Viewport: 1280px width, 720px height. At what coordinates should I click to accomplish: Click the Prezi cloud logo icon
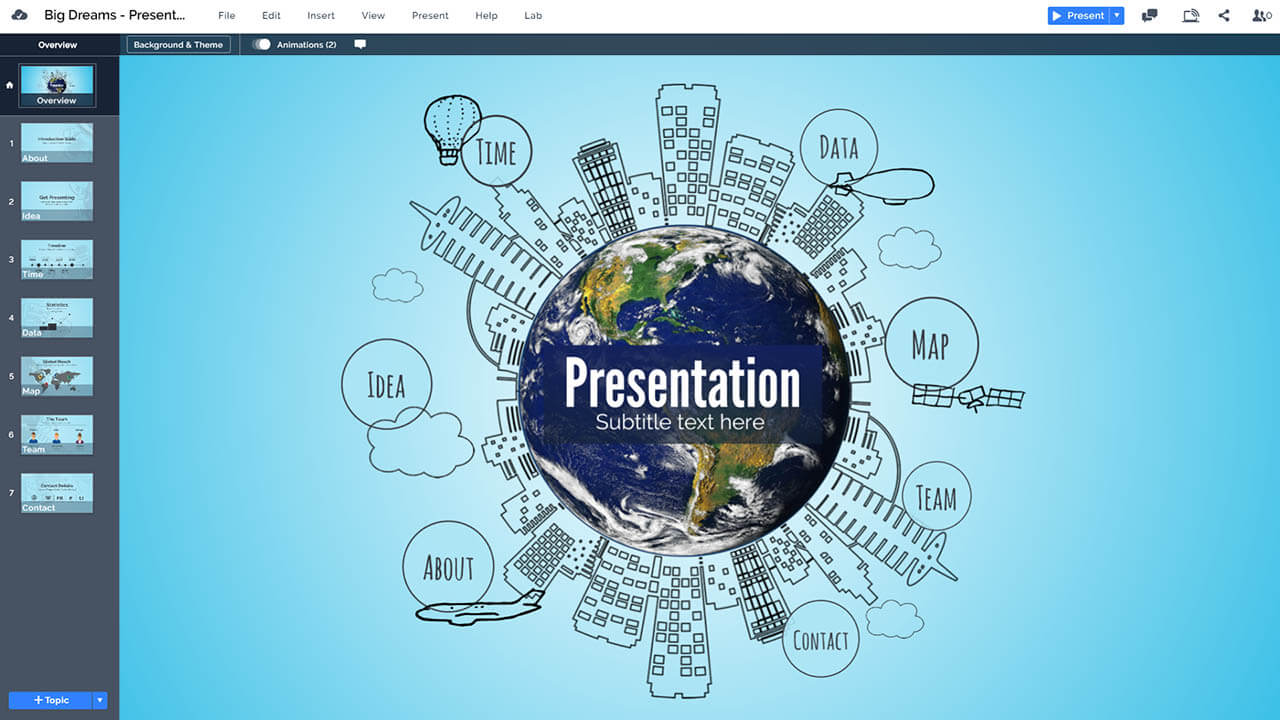pos(19,15)
